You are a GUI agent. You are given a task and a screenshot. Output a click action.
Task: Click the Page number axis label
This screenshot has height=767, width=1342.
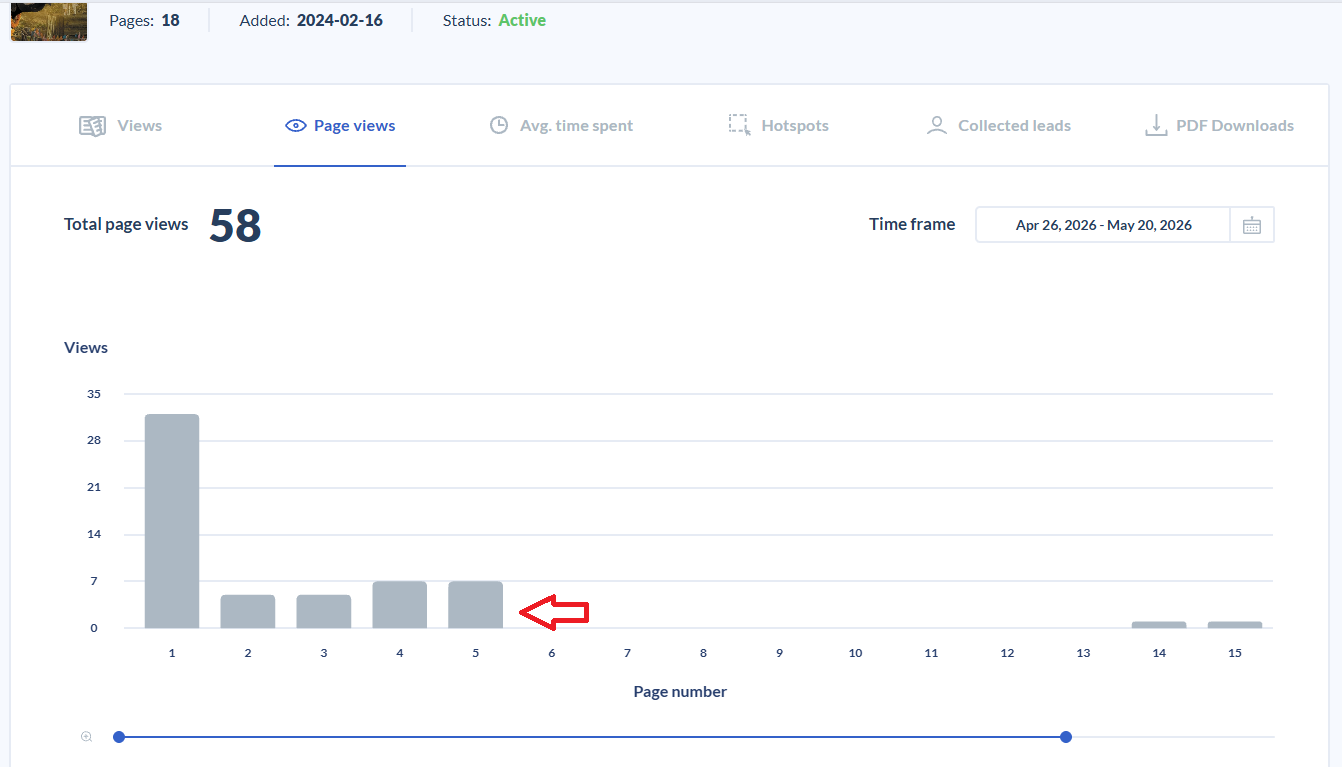pos(680,691)
